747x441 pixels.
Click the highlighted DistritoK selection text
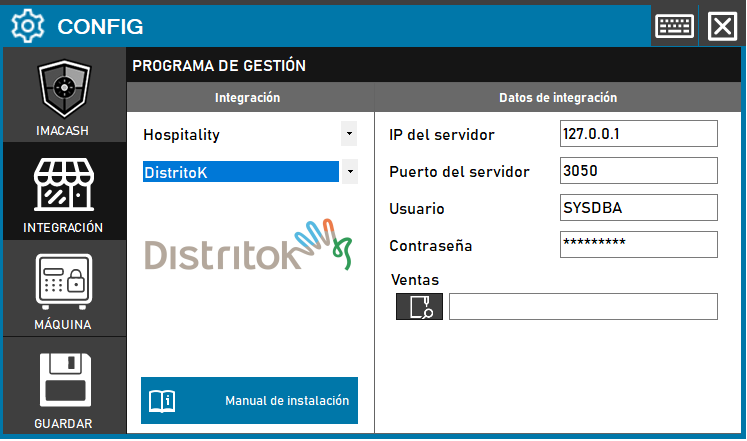point(240,172)
